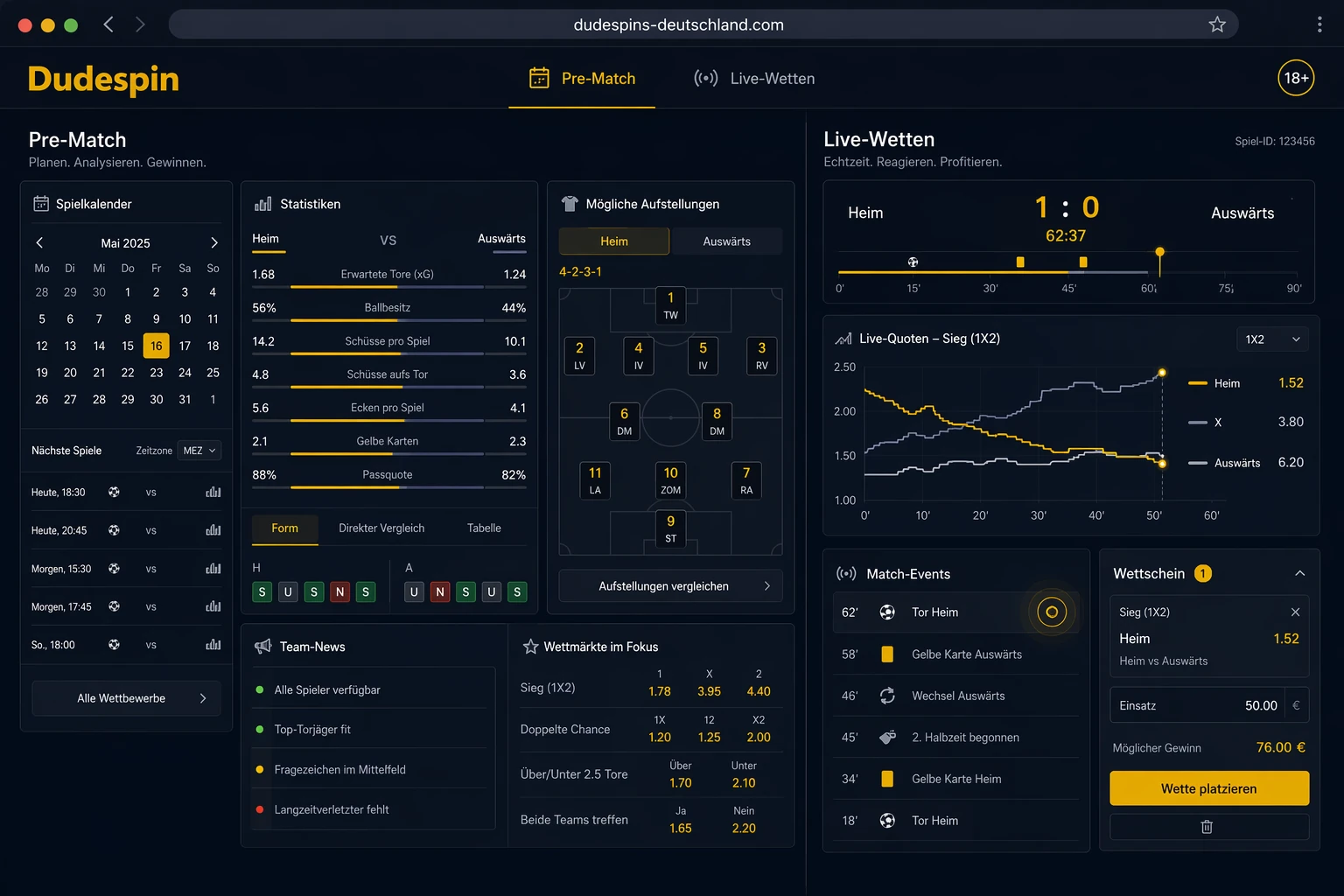
Task: Select player 10 ZOM on the pitch
Action: [670, 480]
